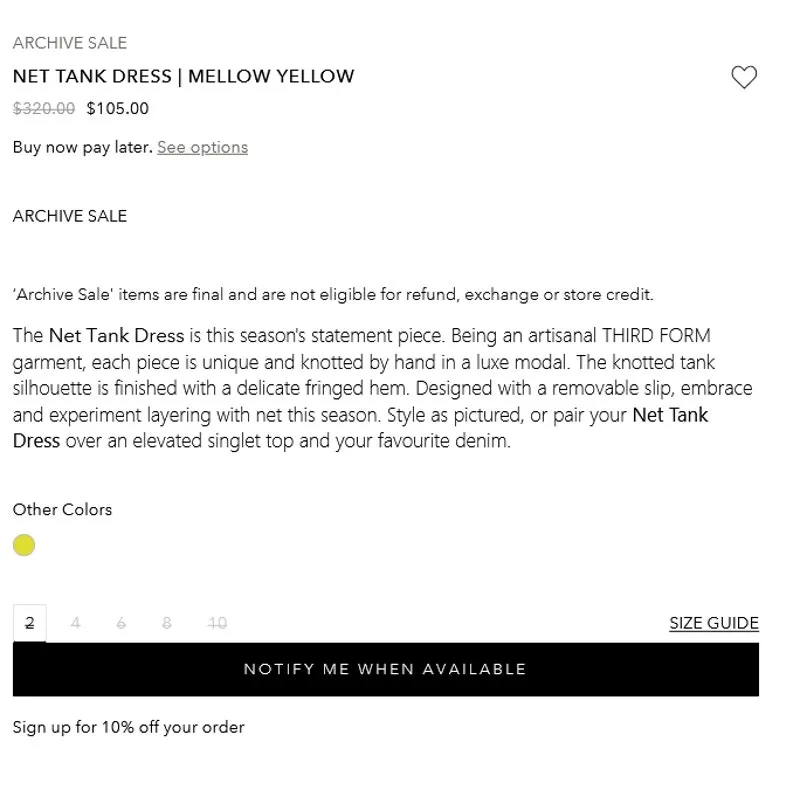This screenshot has height=800, width=800.
Task: Click the $105.00 sale price
Action: (118, 108)
